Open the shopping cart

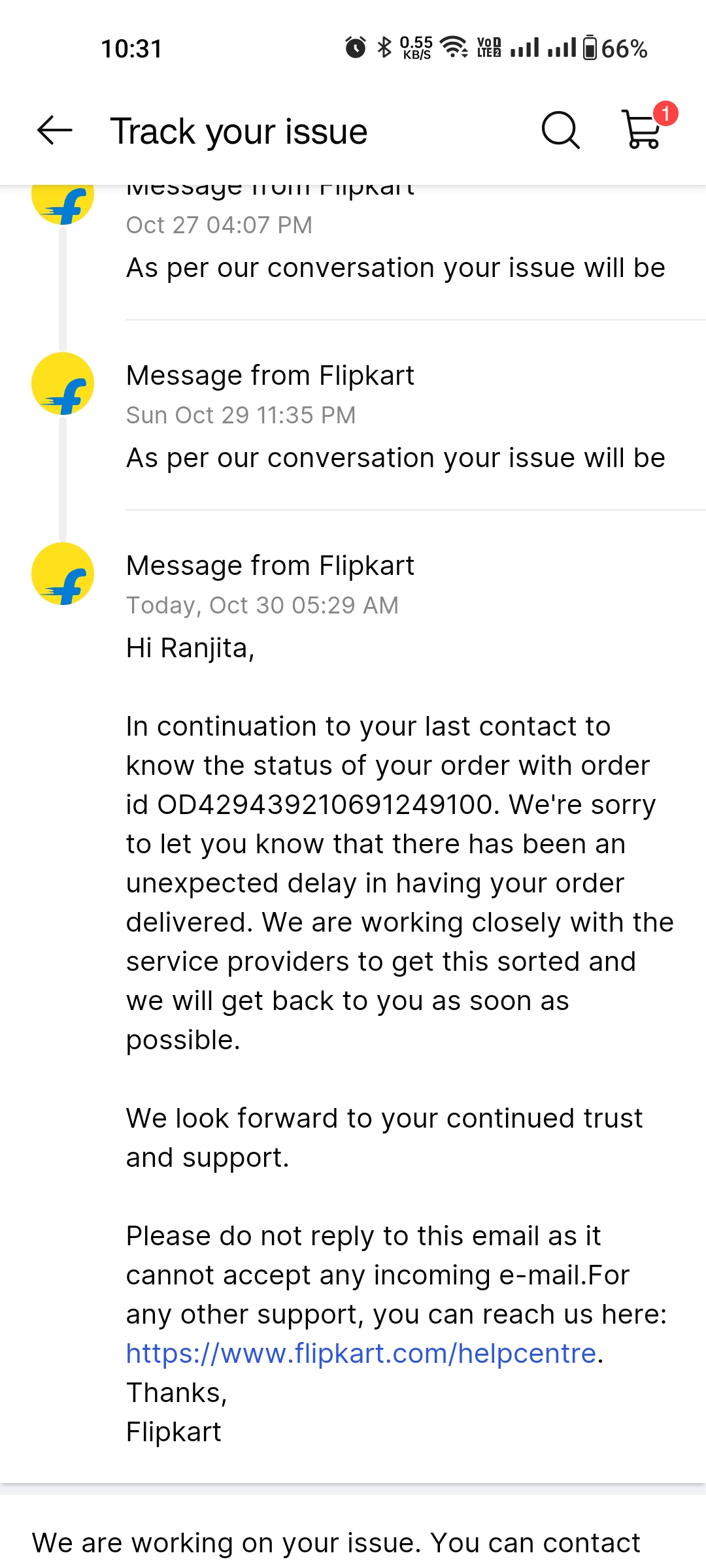[642, 131]
